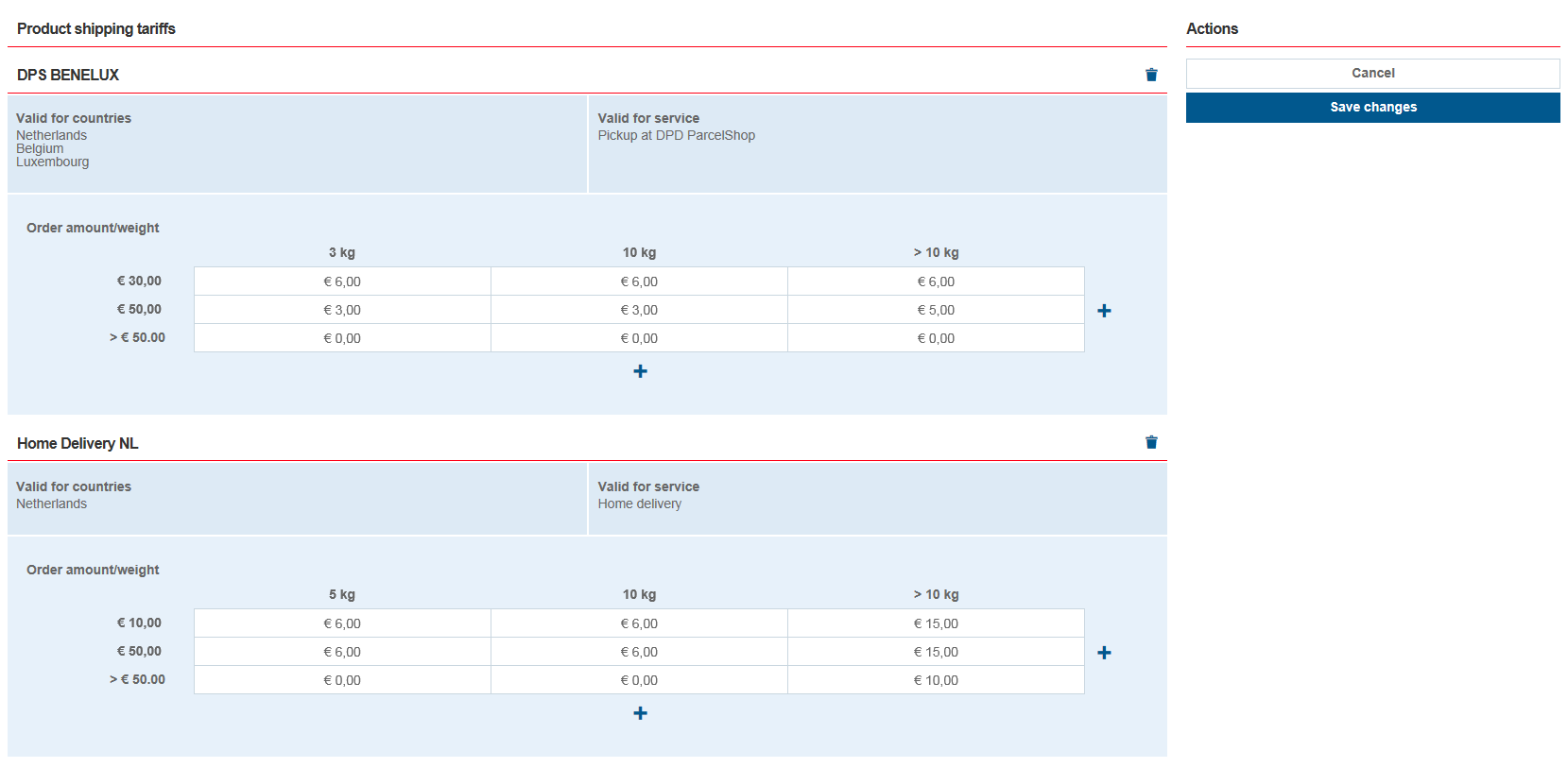Image resolution: width=1568 pixels, height=768 pixels.
Task: Delete the DPS BENELUX tariff with trash icon
Action: (x=1151, y=75)
